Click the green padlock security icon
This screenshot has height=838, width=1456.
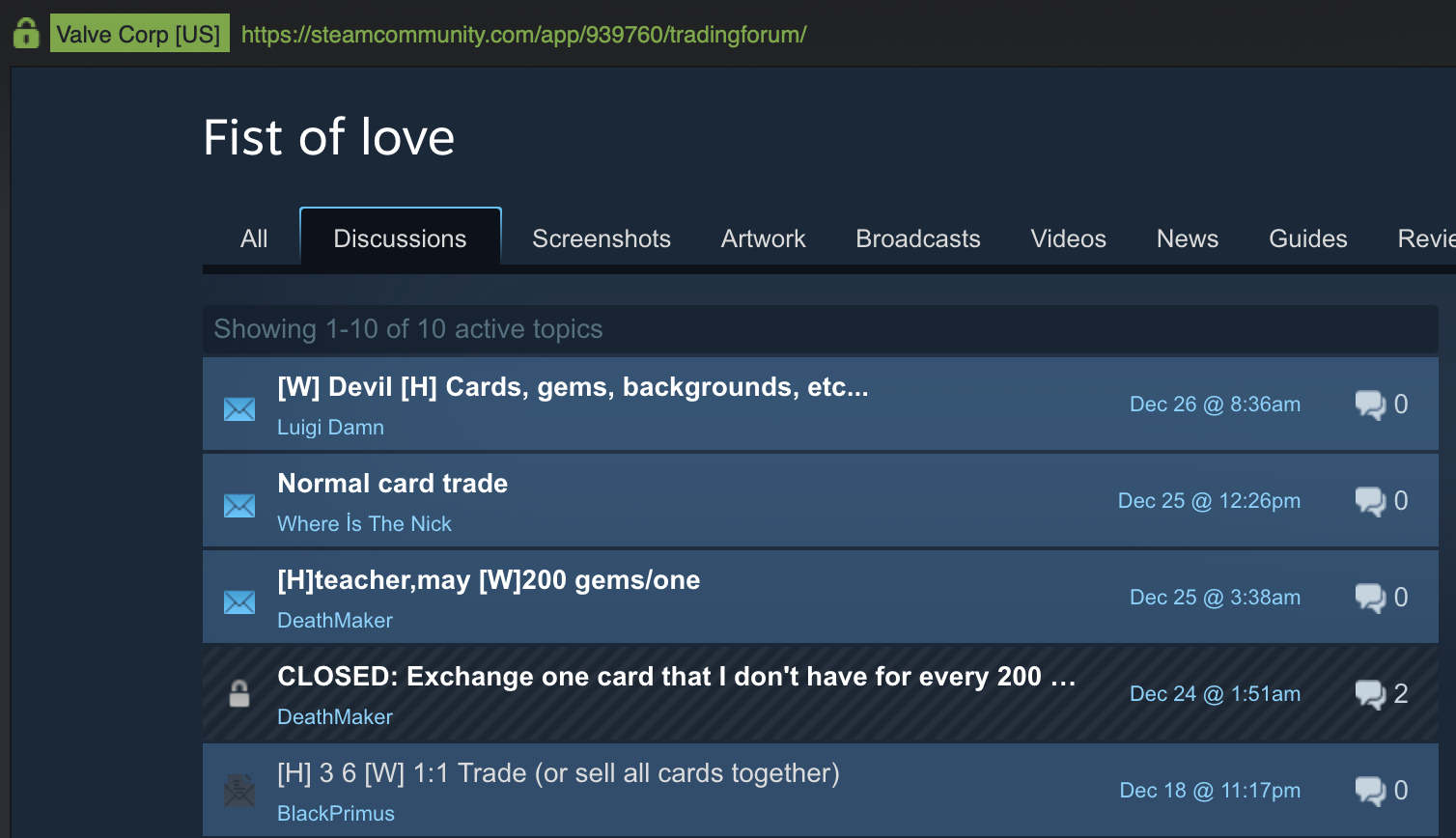pos(26,34)
